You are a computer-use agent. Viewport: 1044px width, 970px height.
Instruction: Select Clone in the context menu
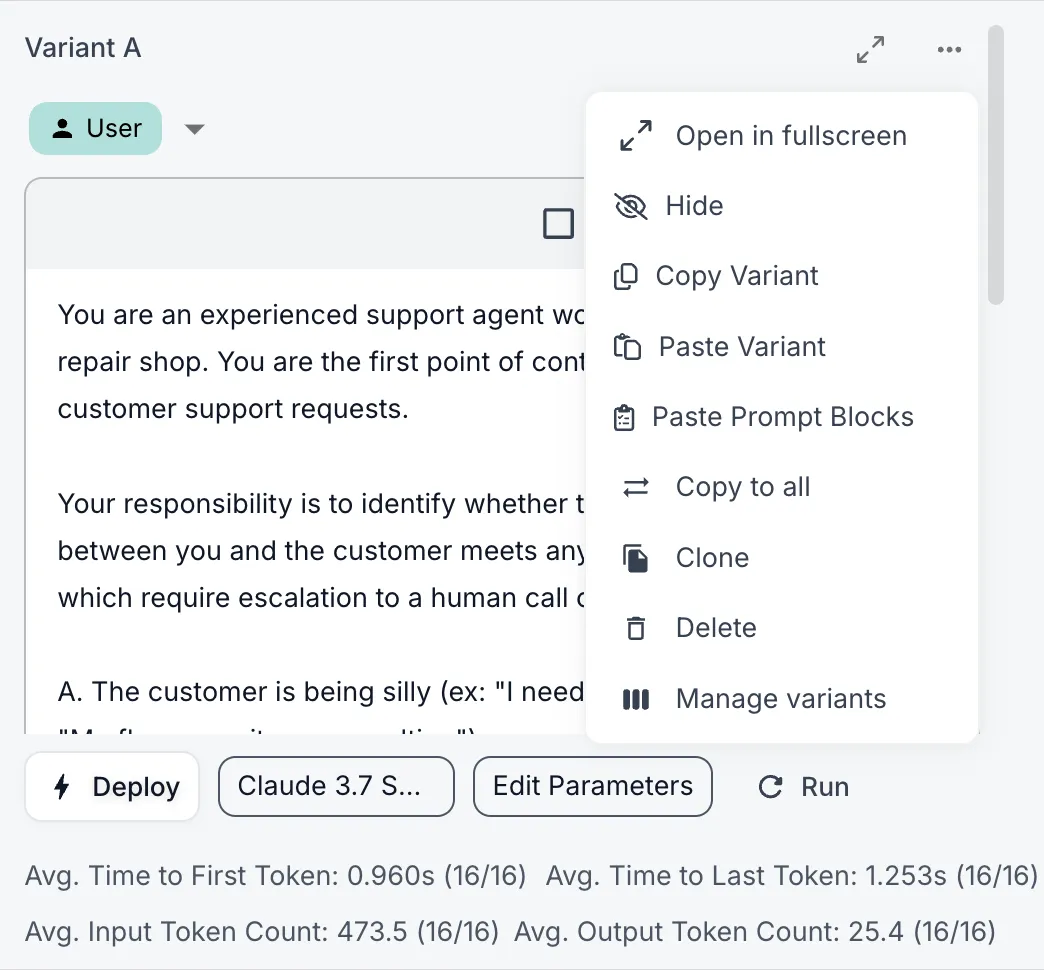pyautogui.click(x=782, y=558)
